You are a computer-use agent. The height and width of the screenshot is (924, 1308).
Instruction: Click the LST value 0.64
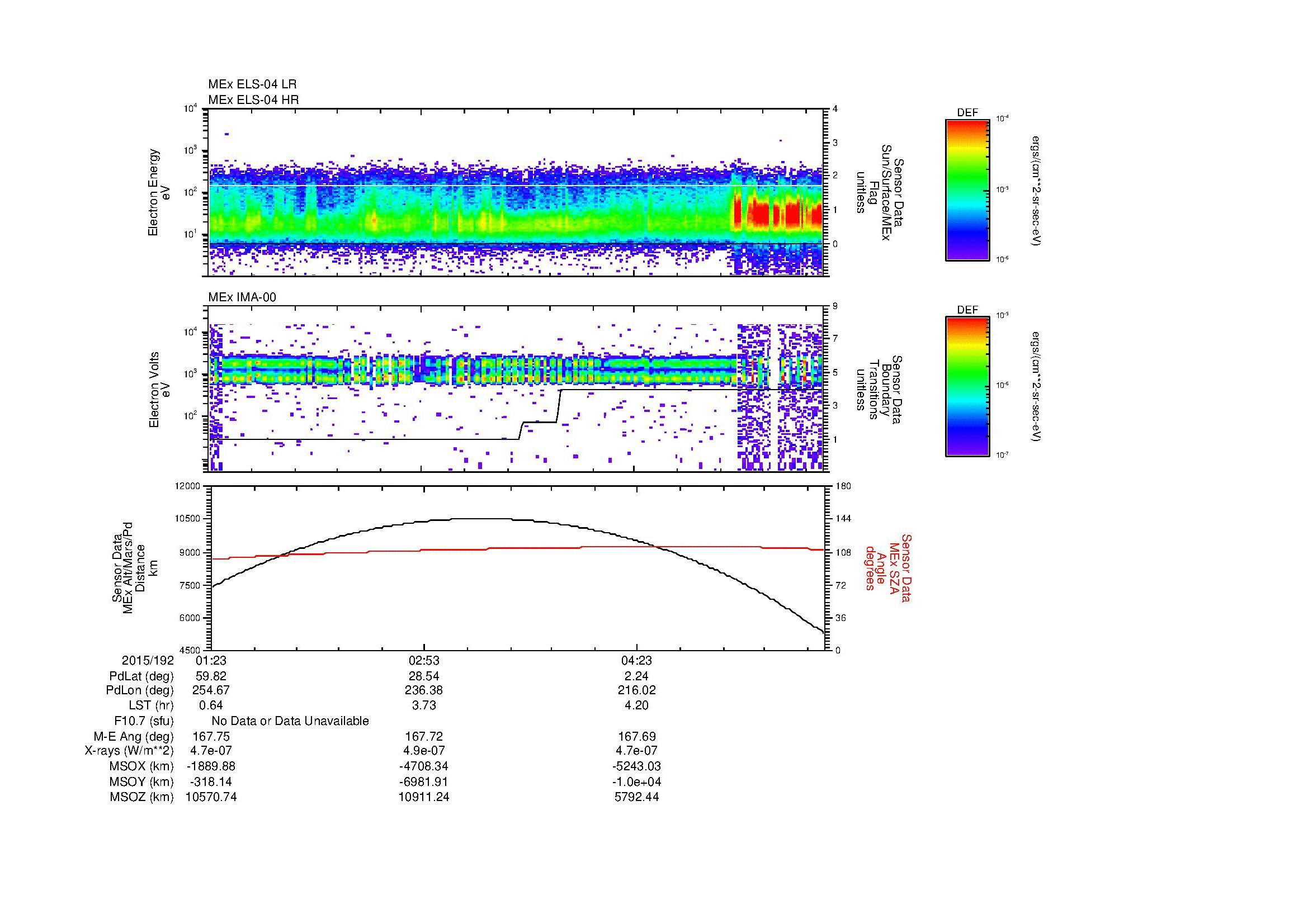tap(211, 705)
